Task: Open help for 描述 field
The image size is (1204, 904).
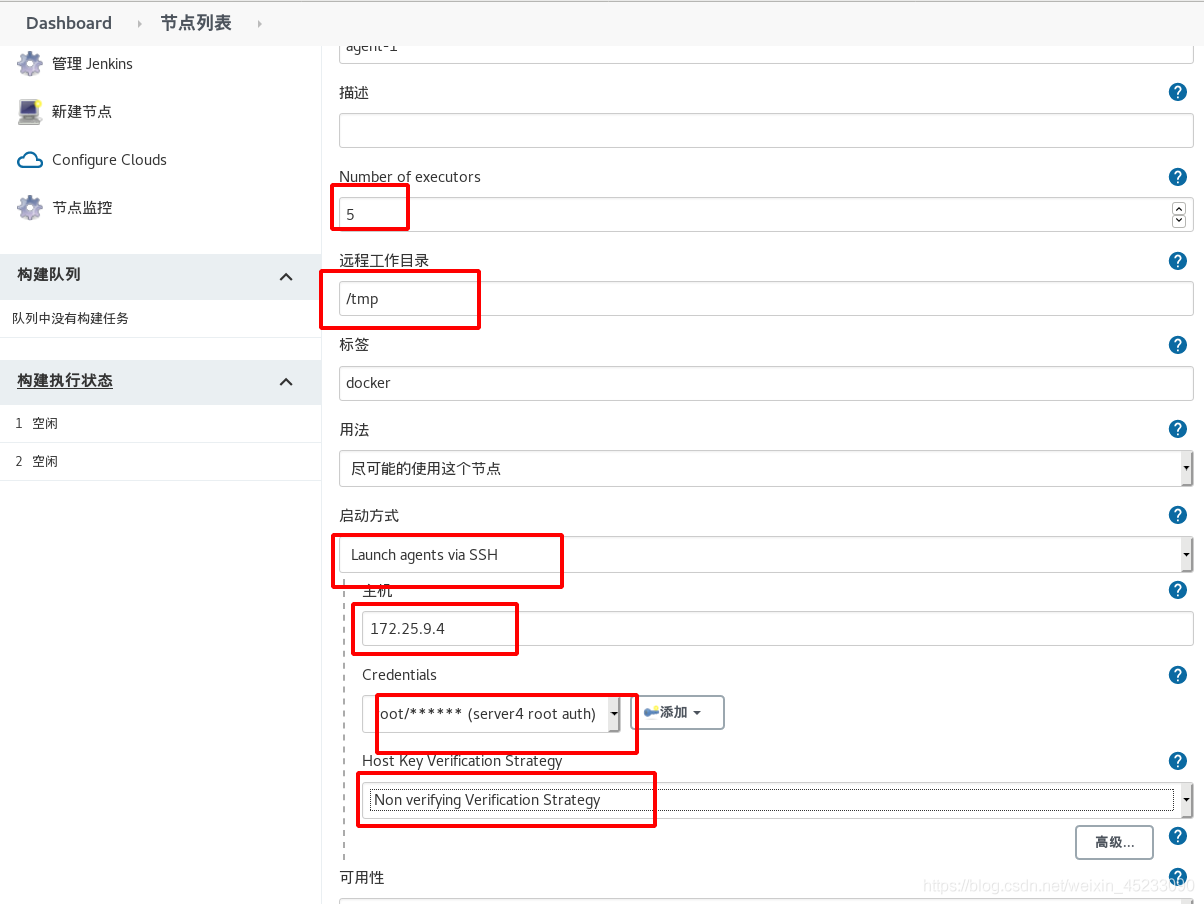Action: click(x=1178, y=92)
